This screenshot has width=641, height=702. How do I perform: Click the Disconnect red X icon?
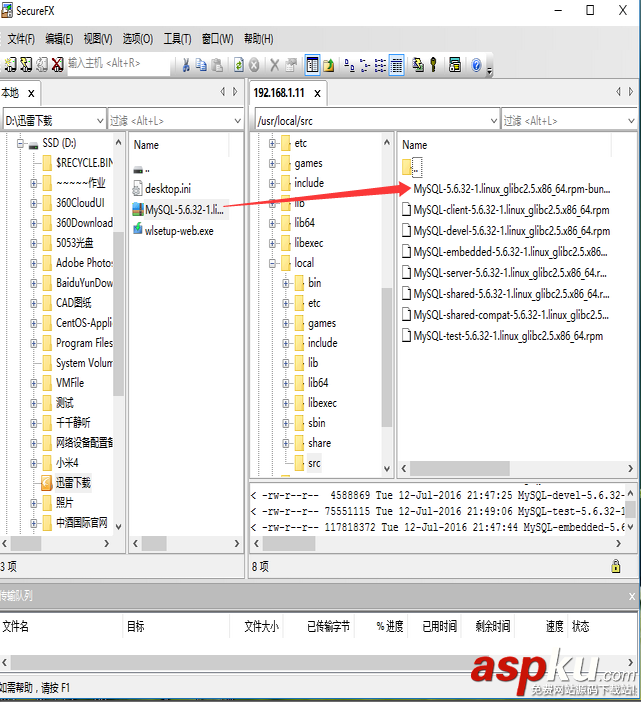(x=57, y=65)
